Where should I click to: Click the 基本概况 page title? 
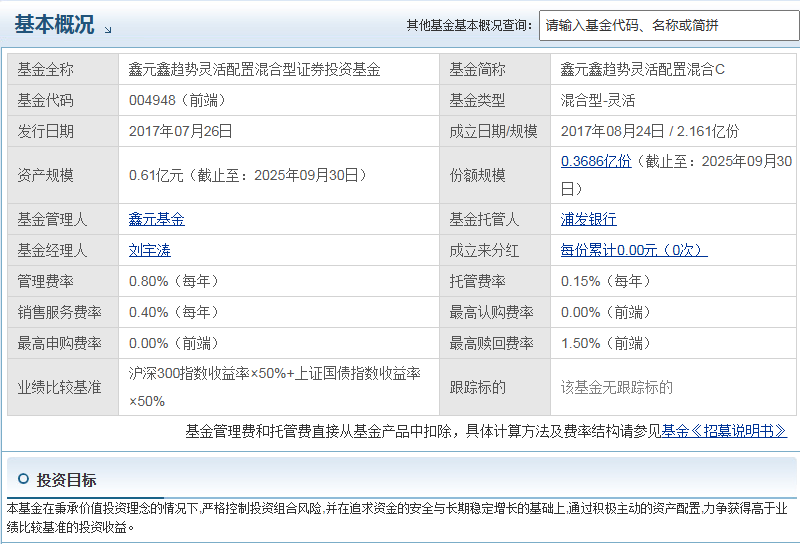coord(55,24)
